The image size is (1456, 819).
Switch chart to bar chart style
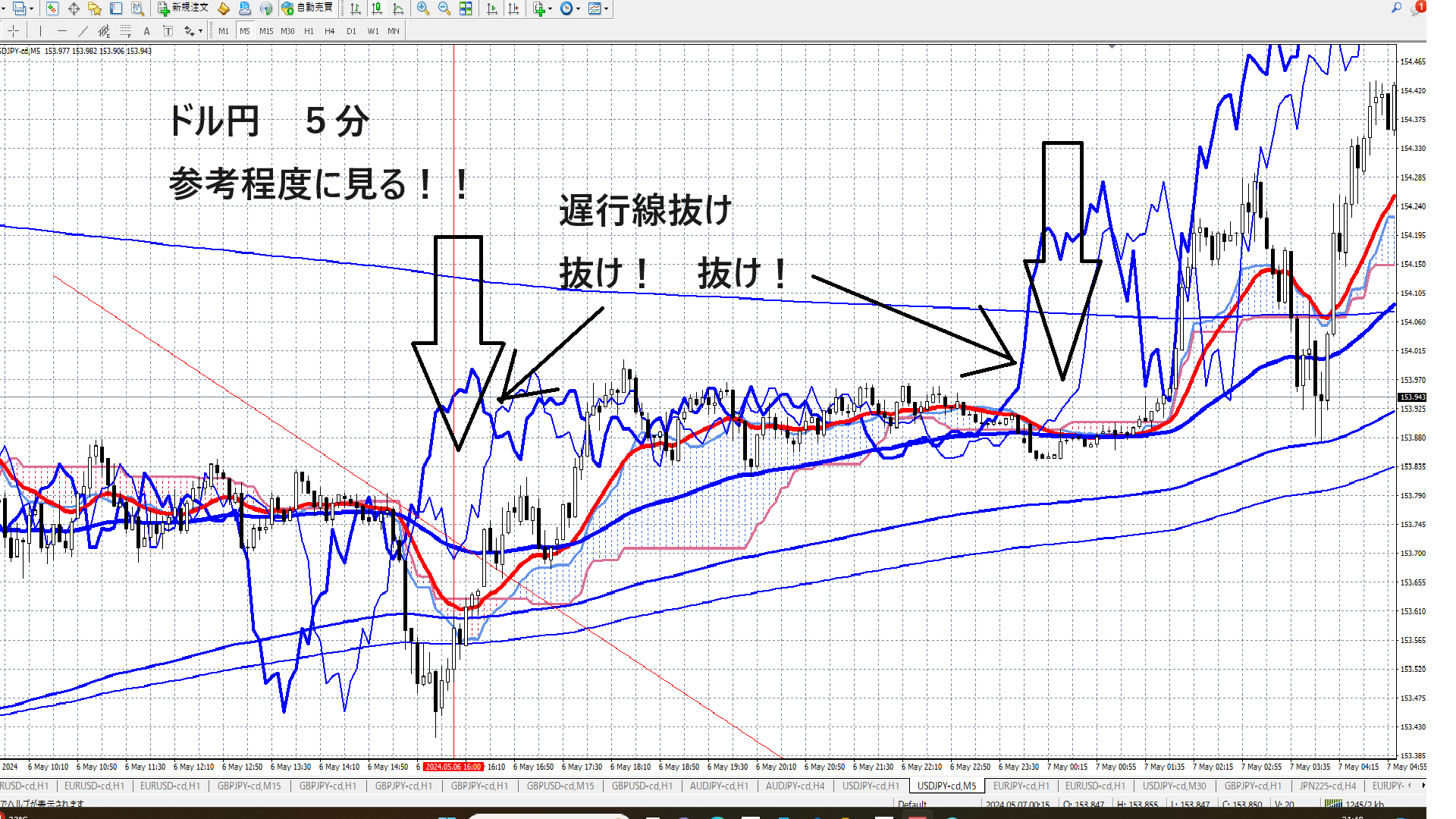coord(355,8)
